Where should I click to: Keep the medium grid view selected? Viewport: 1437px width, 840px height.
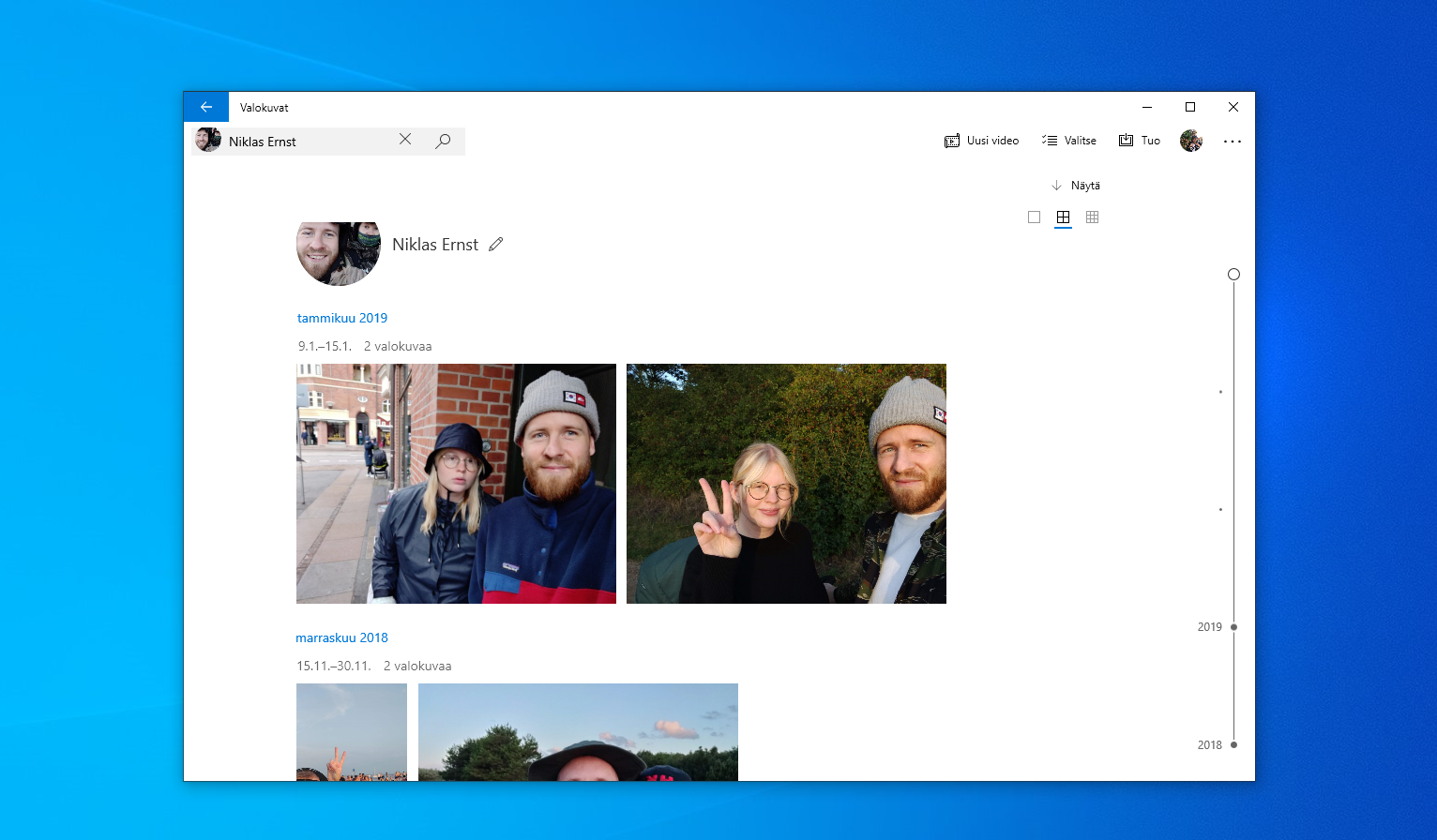(x=1063, y=217)
